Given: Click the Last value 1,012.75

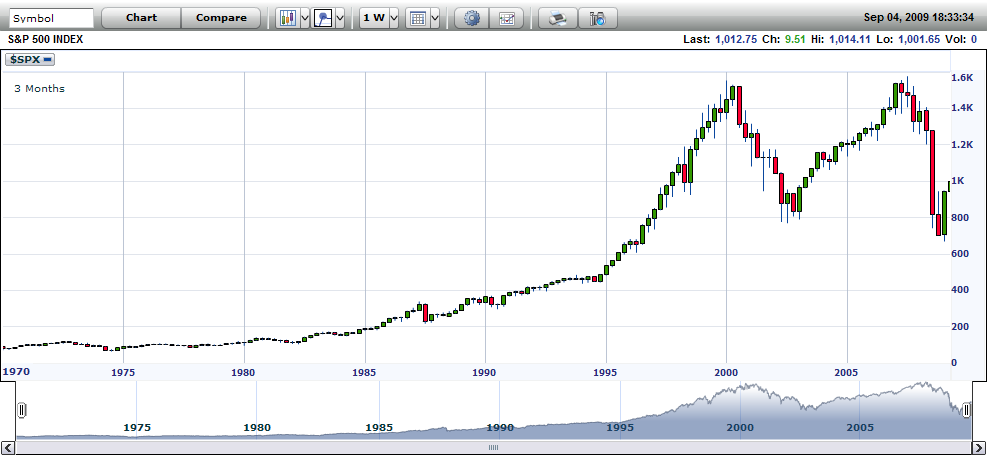Looking at the screenshot, I should coord(736,40).
